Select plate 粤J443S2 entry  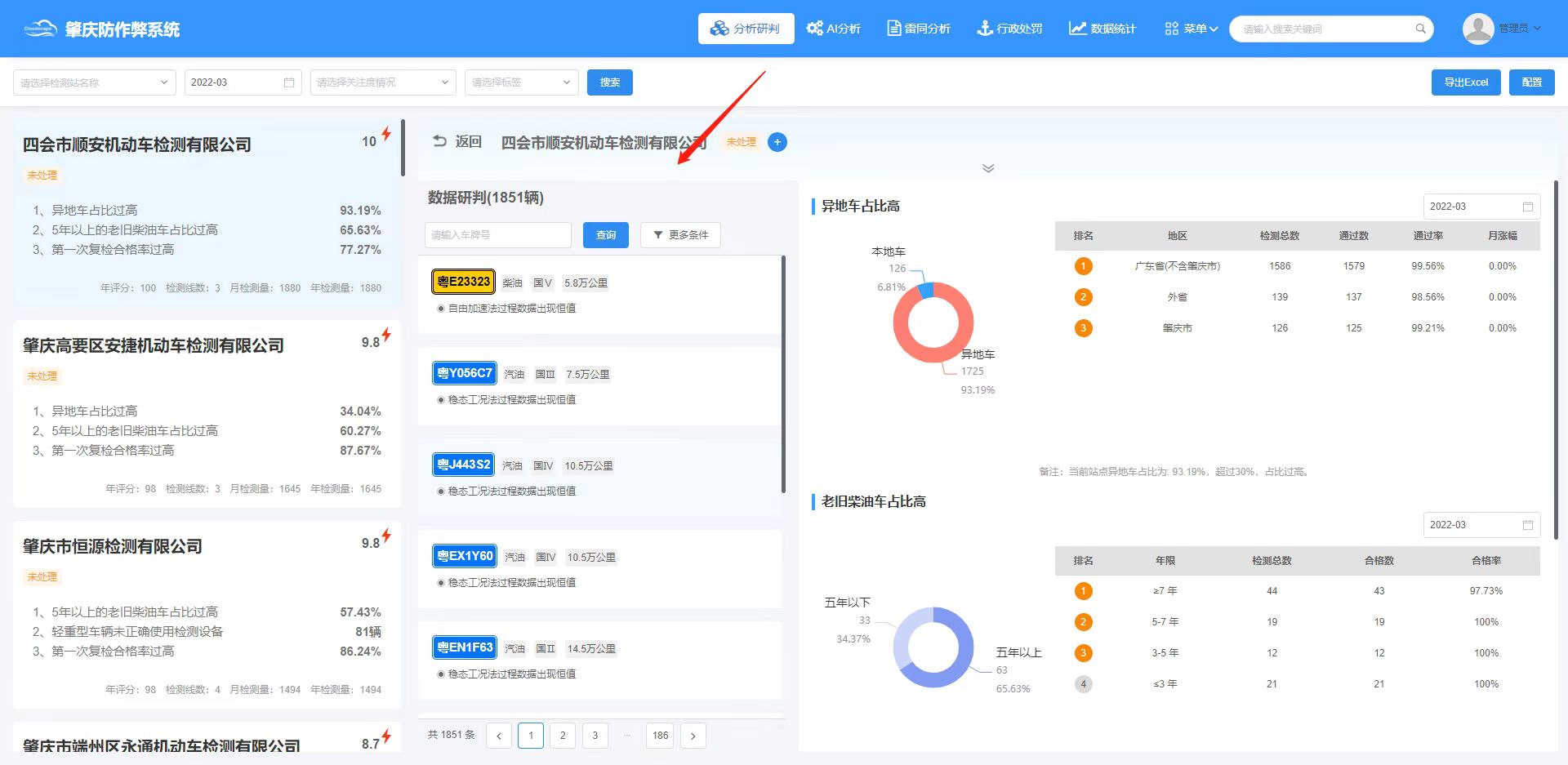[x=463, y=465]
